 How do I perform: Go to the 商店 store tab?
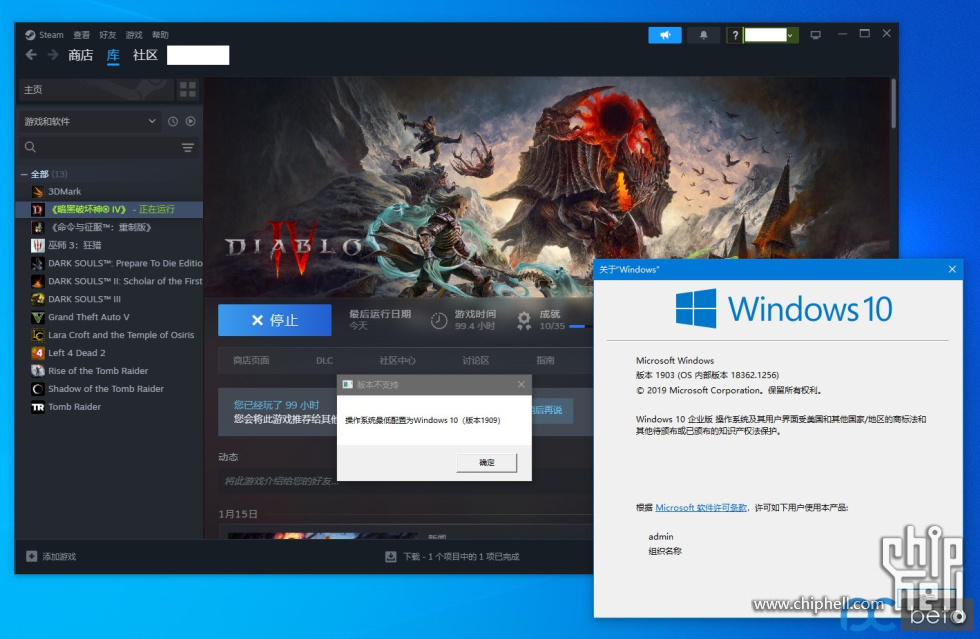tap(81, 55)
